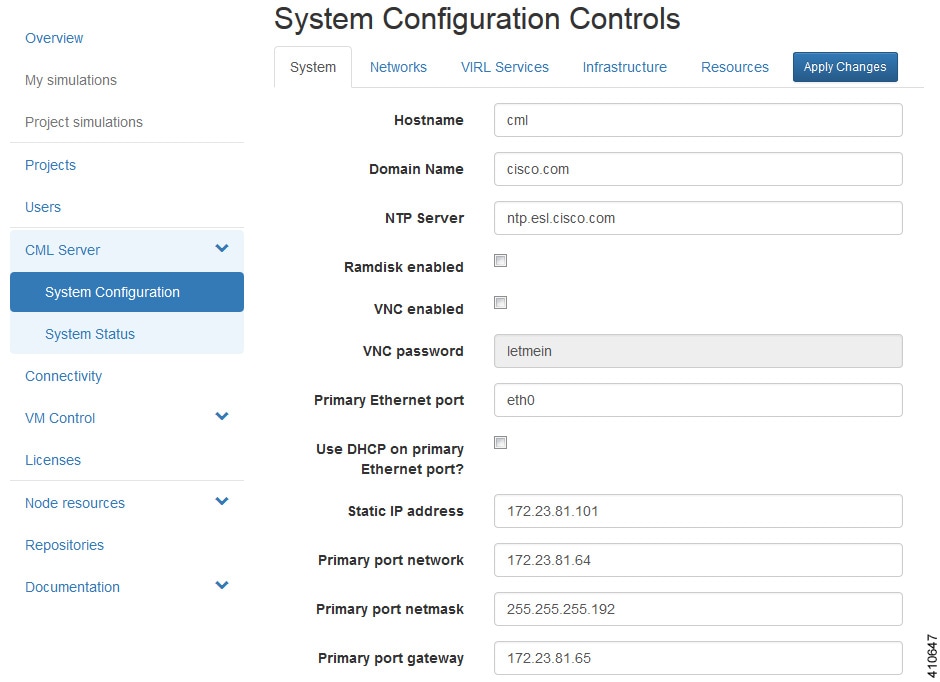Image resolution: width=940 pixels, height=682 pixels.
Task: Expand the Documentation chevron
Action: (x=222, y=586)
